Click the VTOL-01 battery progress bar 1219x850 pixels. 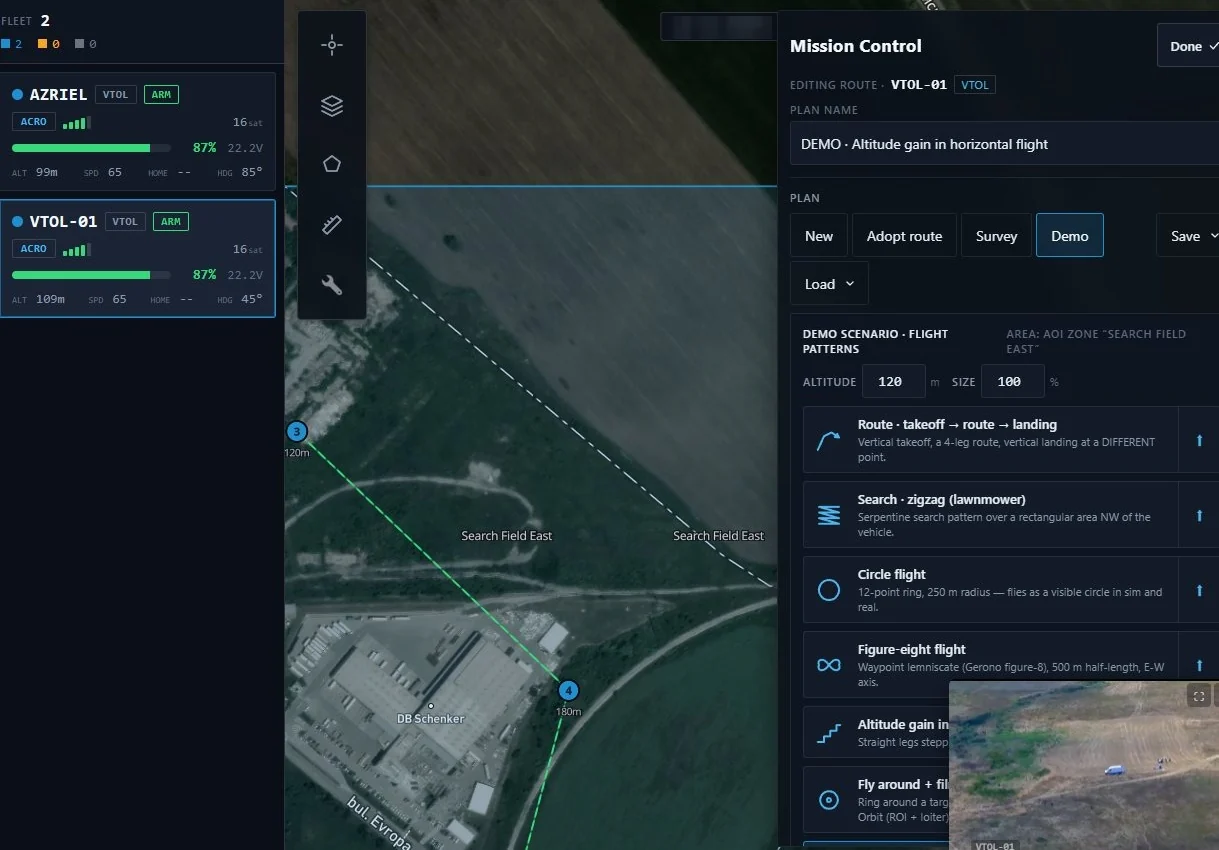(x=91, y=275)
